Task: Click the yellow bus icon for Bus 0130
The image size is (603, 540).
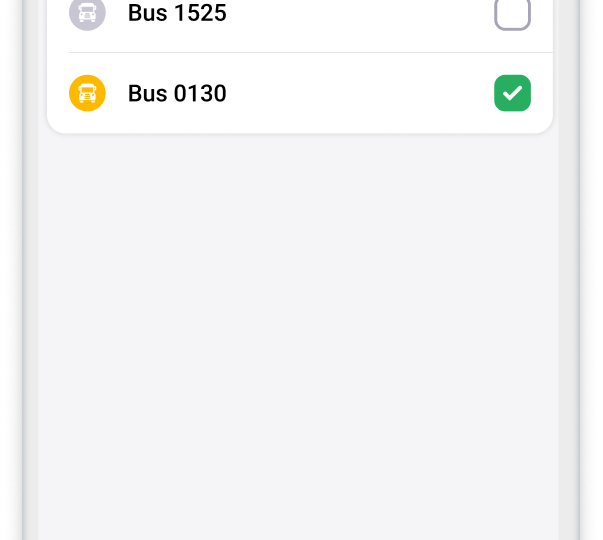Action: [87, 93]
